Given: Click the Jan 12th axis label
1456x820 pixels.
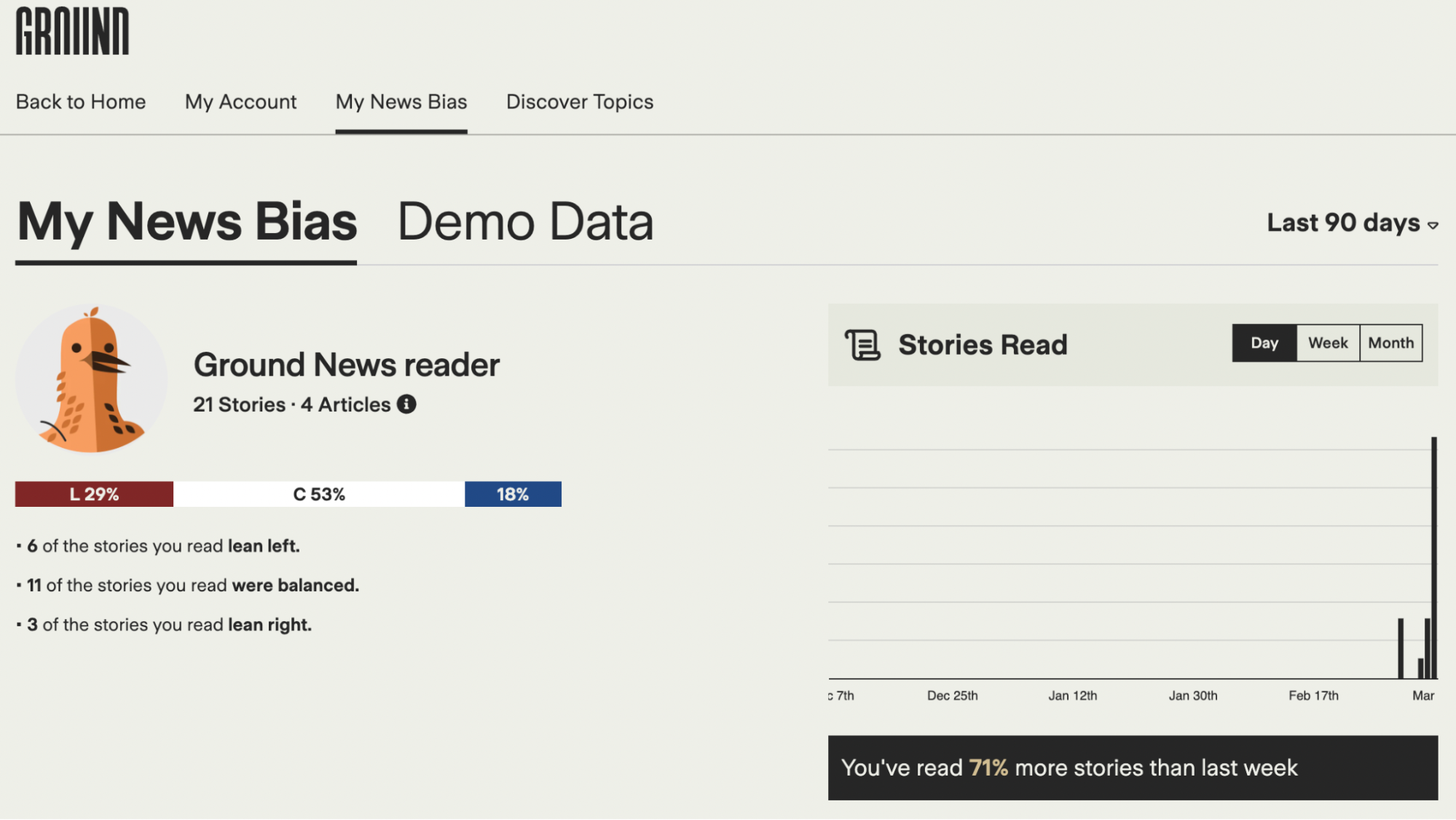Looking at the screenshot, I should click(1072, 695).
